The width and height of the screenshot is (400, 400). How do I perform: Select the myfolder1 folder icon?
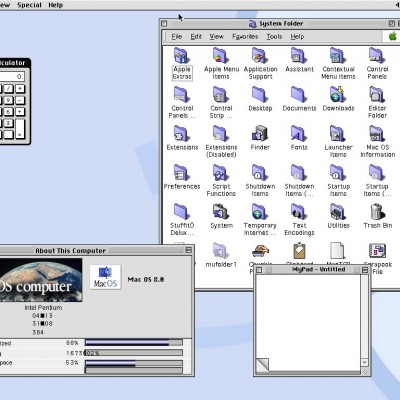tap(221, 251)
